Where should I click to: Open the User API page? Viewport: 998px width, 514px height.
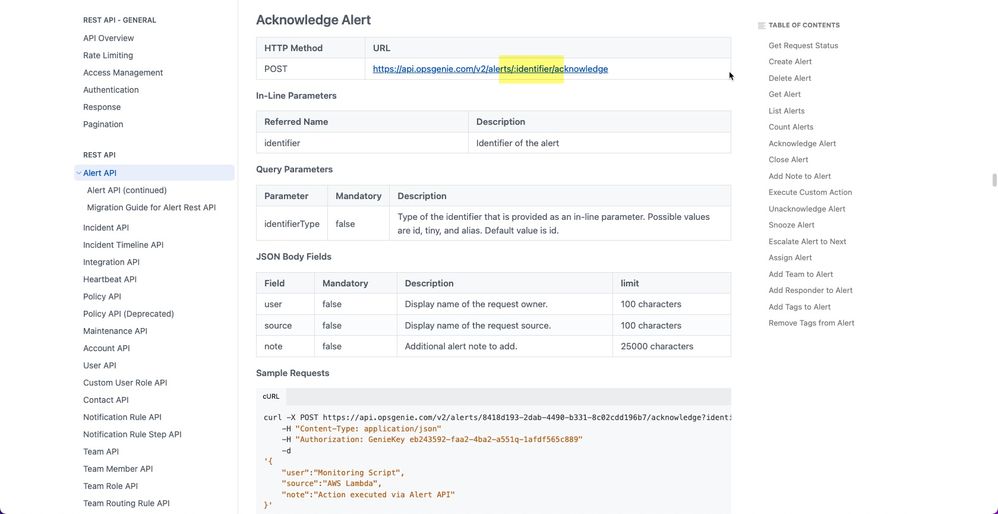(x=100, y=365)
